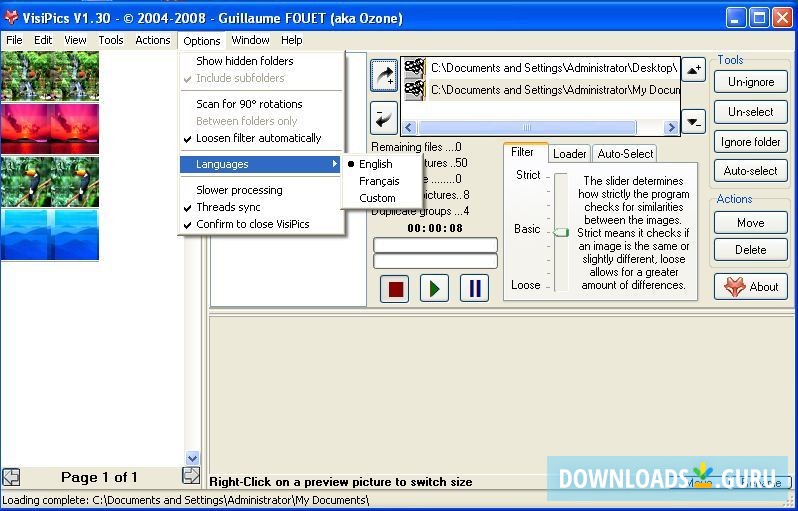This screenshot has width=798, height=511.
Task: Stop the scan with red square
Action: coord(395,289)
